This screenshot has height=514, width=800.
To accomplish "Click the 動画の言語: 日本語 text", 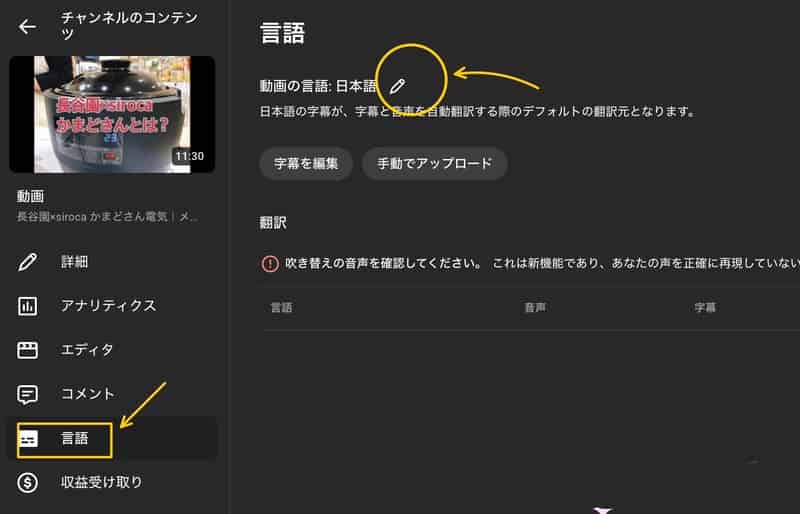I will (x=318, y=86).
